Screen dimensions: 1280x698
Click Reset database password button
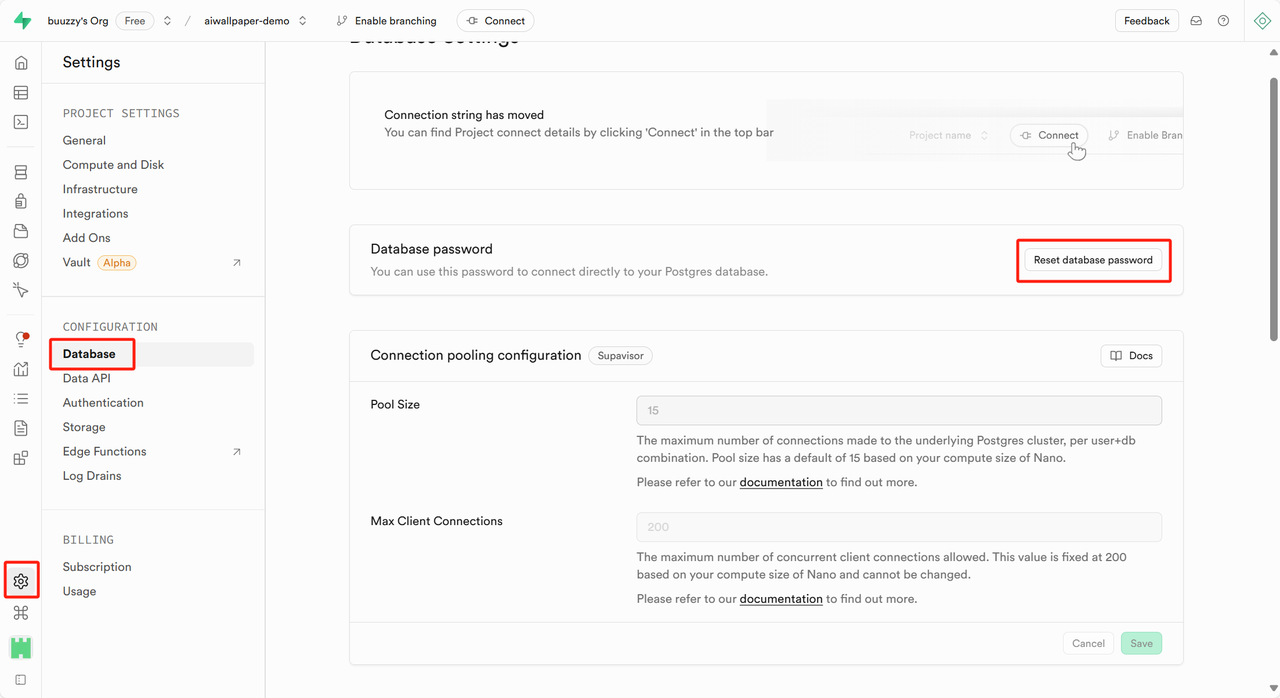[1093, 260]
